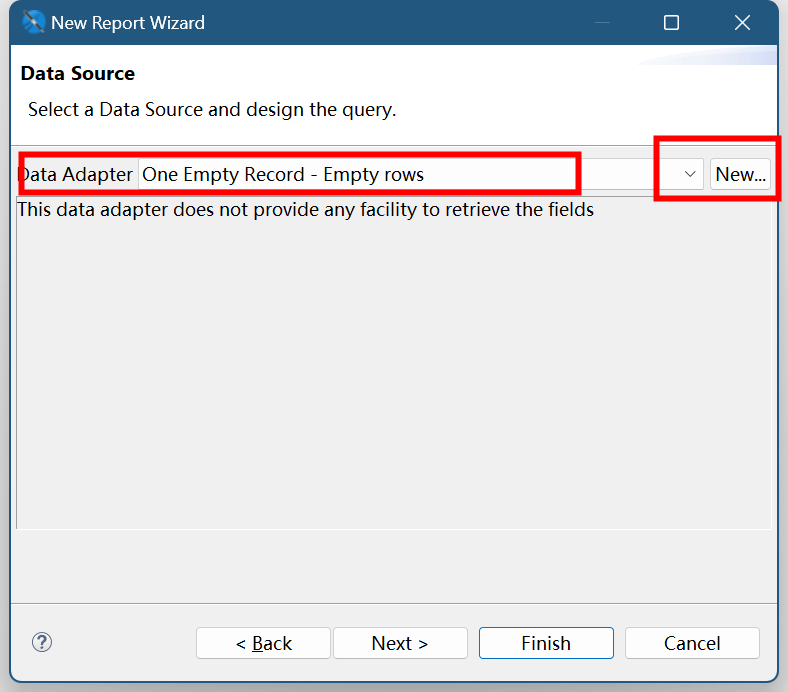
Task: Click the 'Data Adapter' field label
Action: 77,174
